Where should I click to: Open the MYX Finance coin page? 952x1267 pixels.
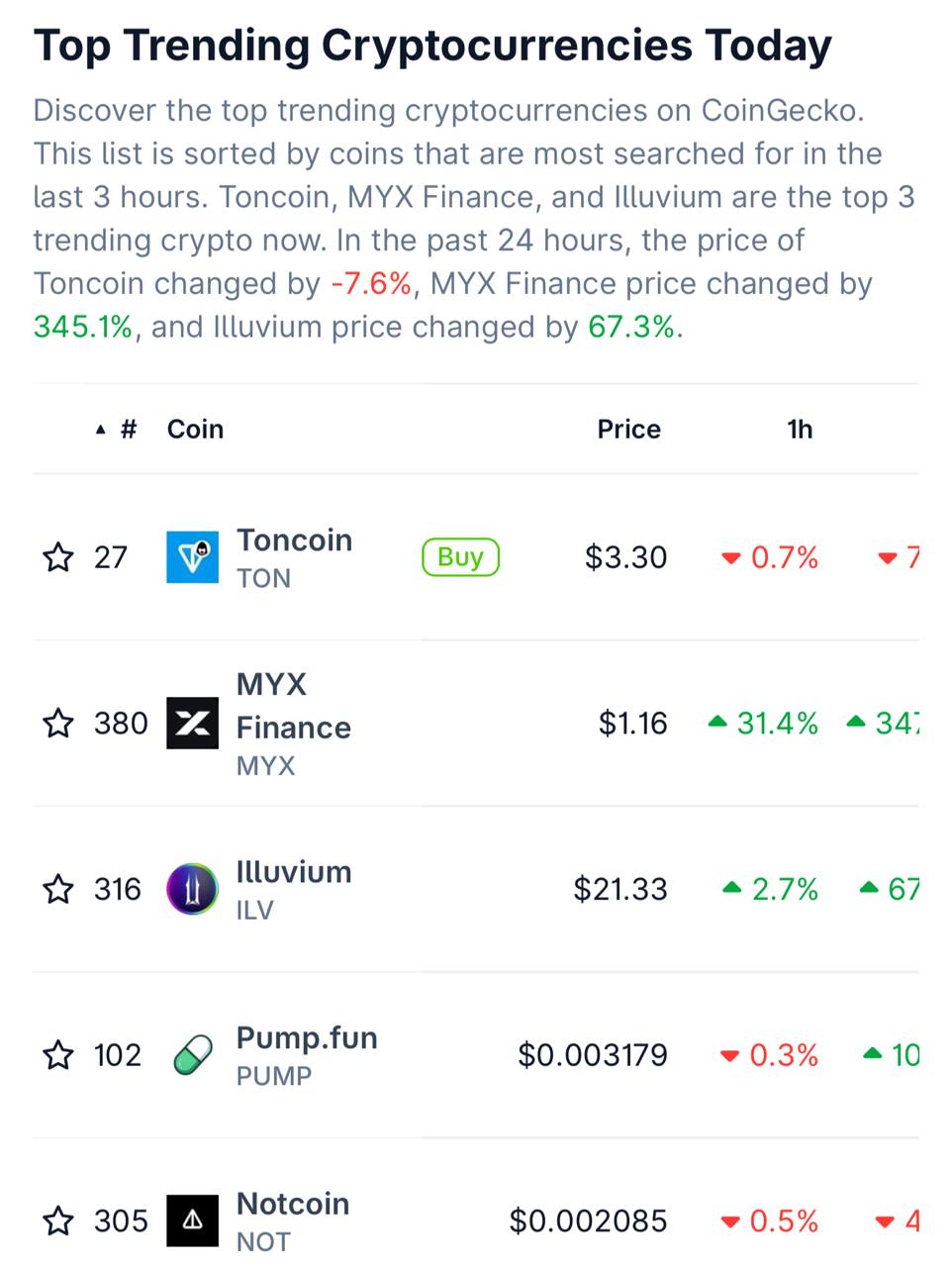point(294,706)
